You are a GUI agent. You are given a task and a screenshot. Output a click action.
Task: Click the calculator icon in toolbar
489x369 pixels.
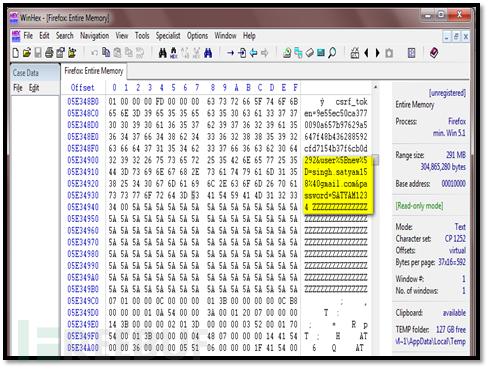(x=411, y=53)
